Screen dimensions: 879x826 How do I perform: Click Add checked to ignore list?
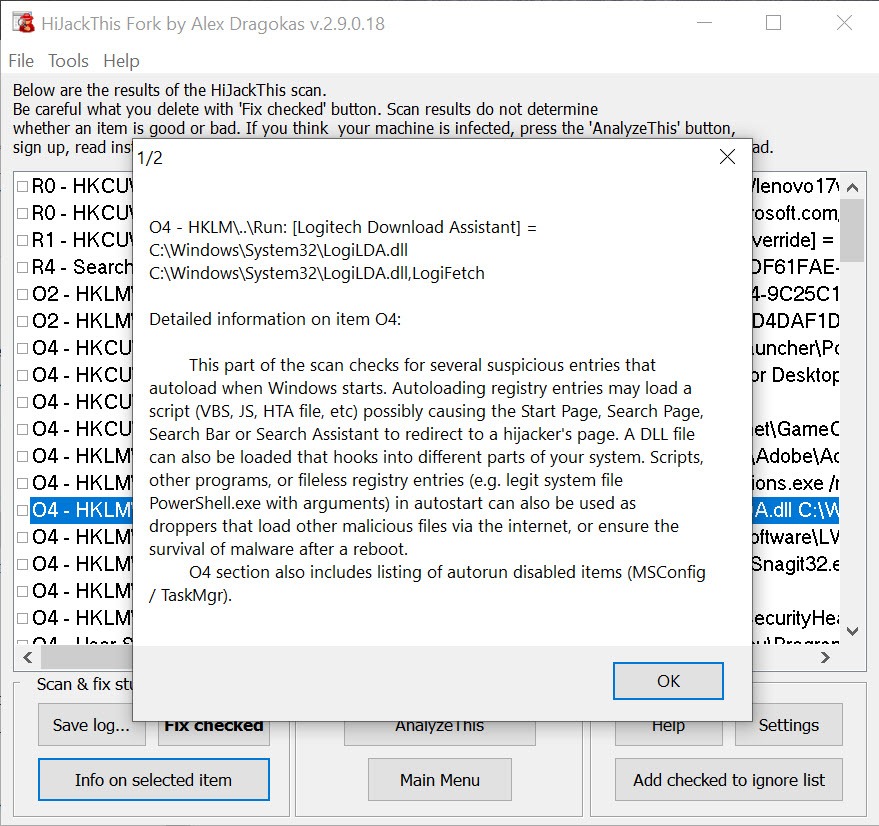coord(729,780)
